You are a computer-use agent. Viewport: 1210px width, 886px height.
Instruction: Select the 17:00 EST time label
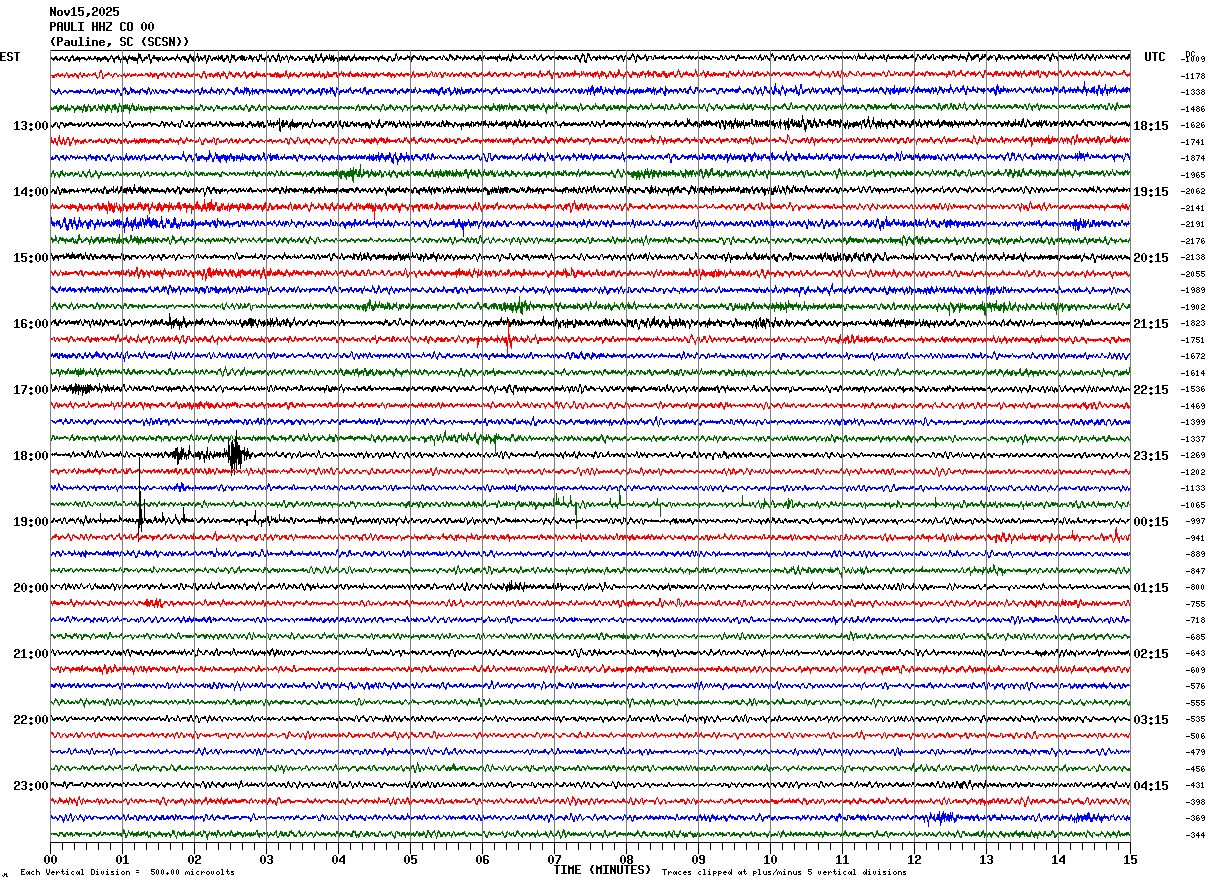(x=31, y=389)
